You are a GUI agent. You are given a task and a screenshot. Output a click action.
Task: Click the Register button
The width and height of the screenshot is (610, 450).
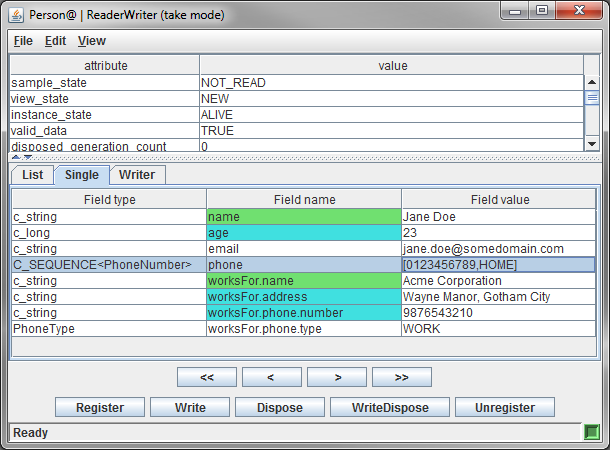click(x=100, y=407)
